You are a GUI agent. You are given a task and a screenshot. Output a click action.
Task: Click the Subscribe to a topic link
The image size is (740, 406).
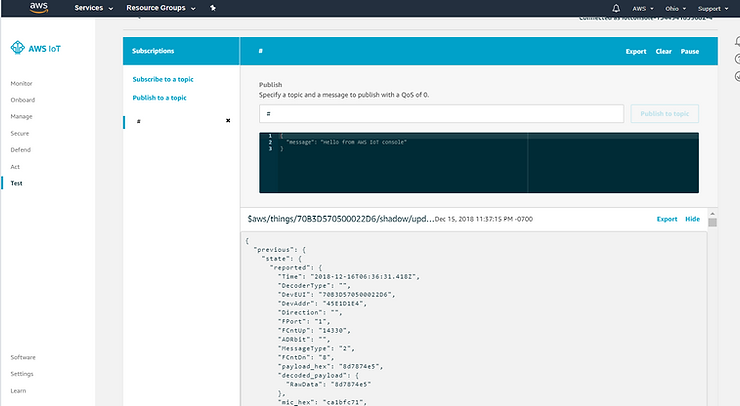click(x=161, y=78)
